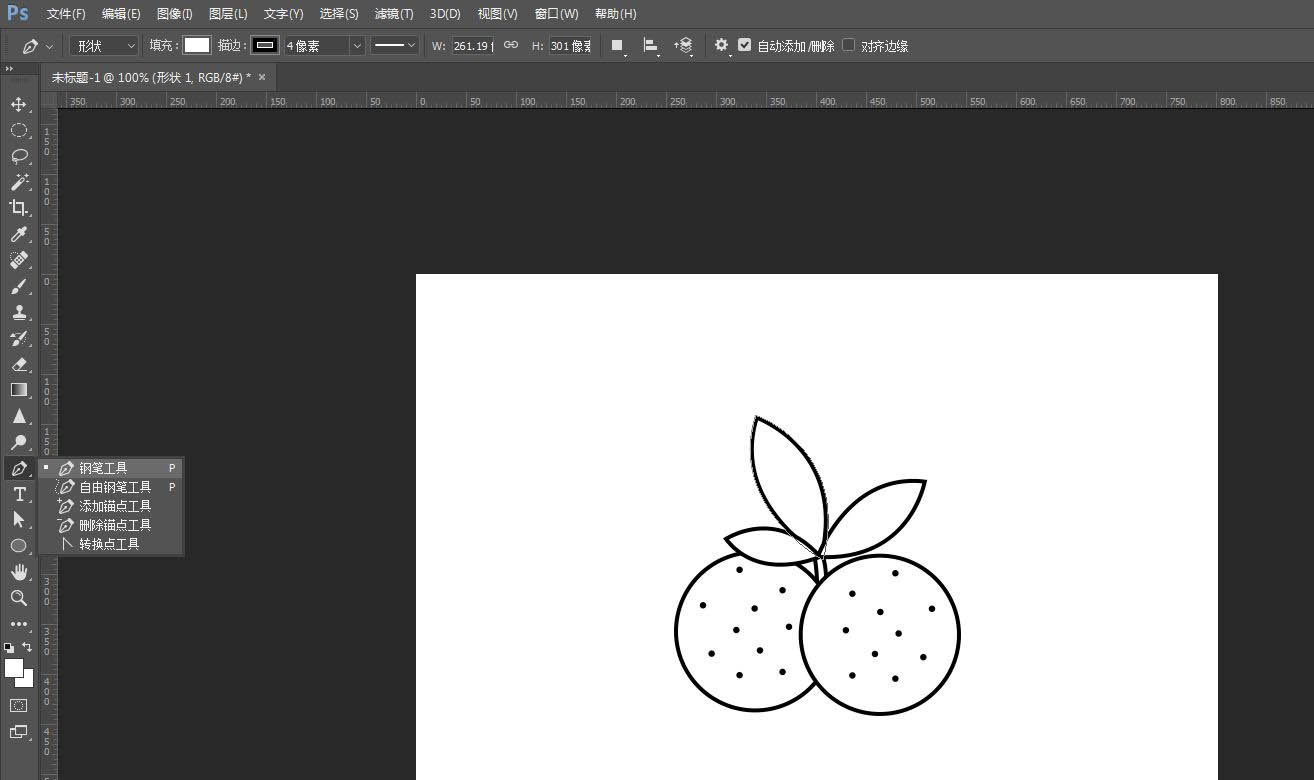This screenshot has width=1314, height=780.
Task: Select the Healing Brush tool
Action: (19, 260)
